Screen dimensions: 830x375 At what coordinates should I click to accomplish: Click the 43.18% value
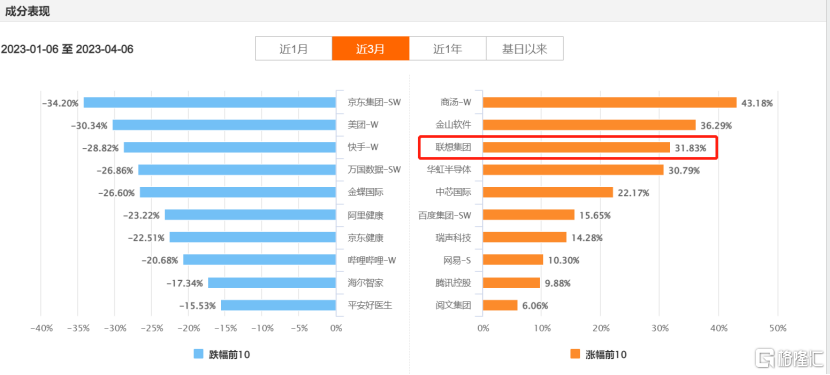tap(757, 103)
